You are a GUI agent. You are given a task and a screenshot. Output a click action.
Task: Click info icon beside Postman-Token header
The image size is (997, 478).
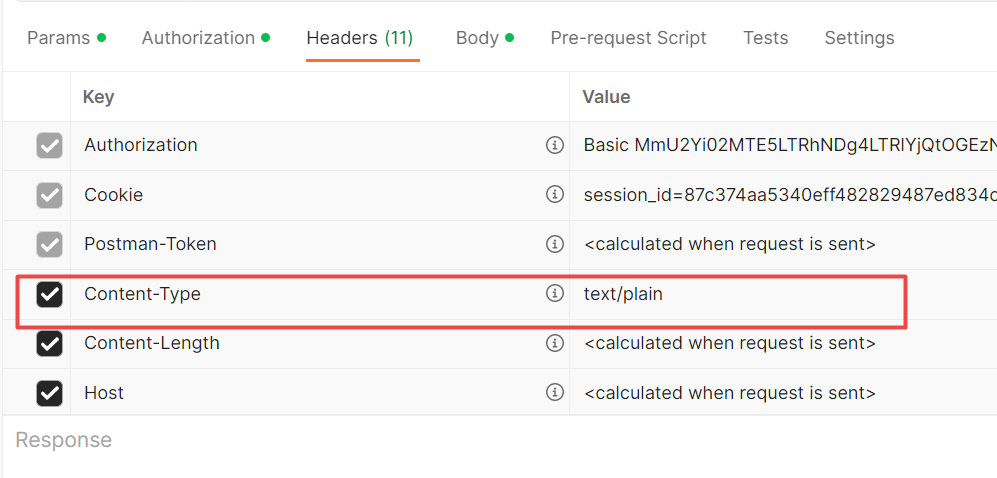point(555,244)
